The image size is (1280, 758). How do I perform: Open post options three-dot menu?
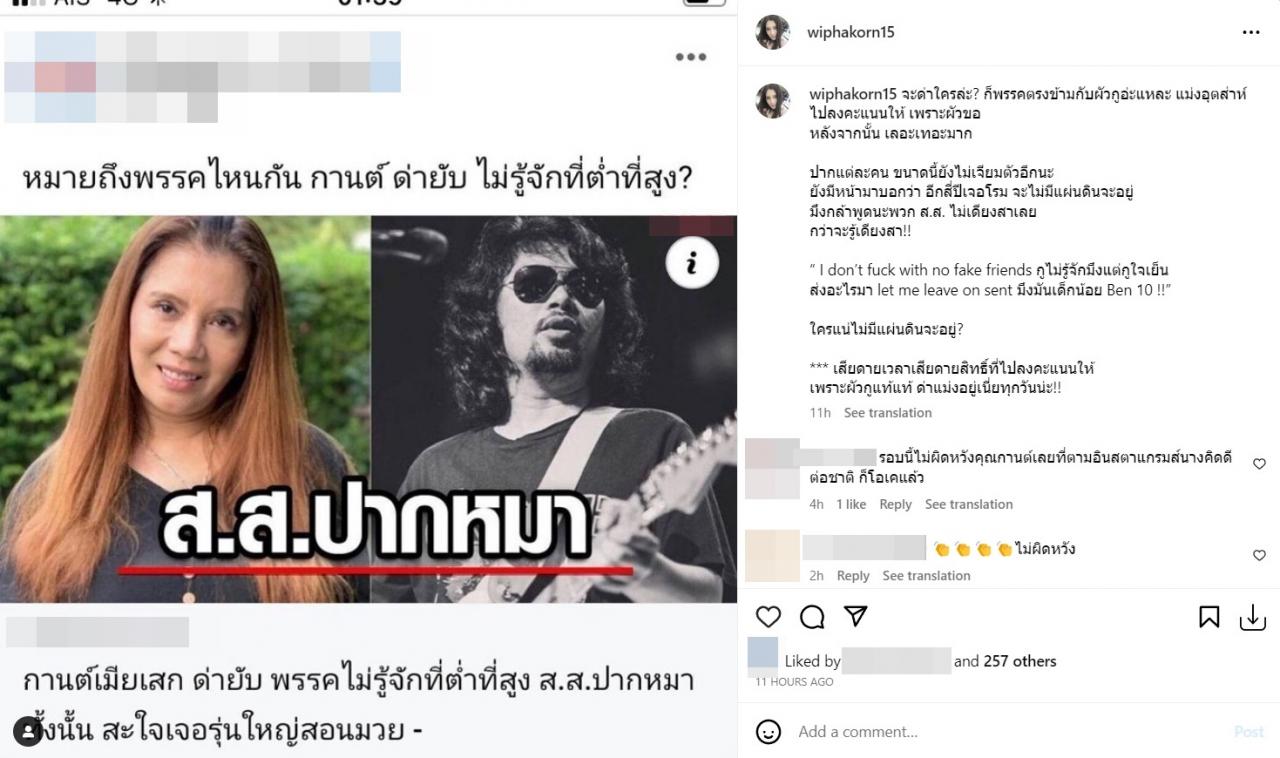[1251, 32]
